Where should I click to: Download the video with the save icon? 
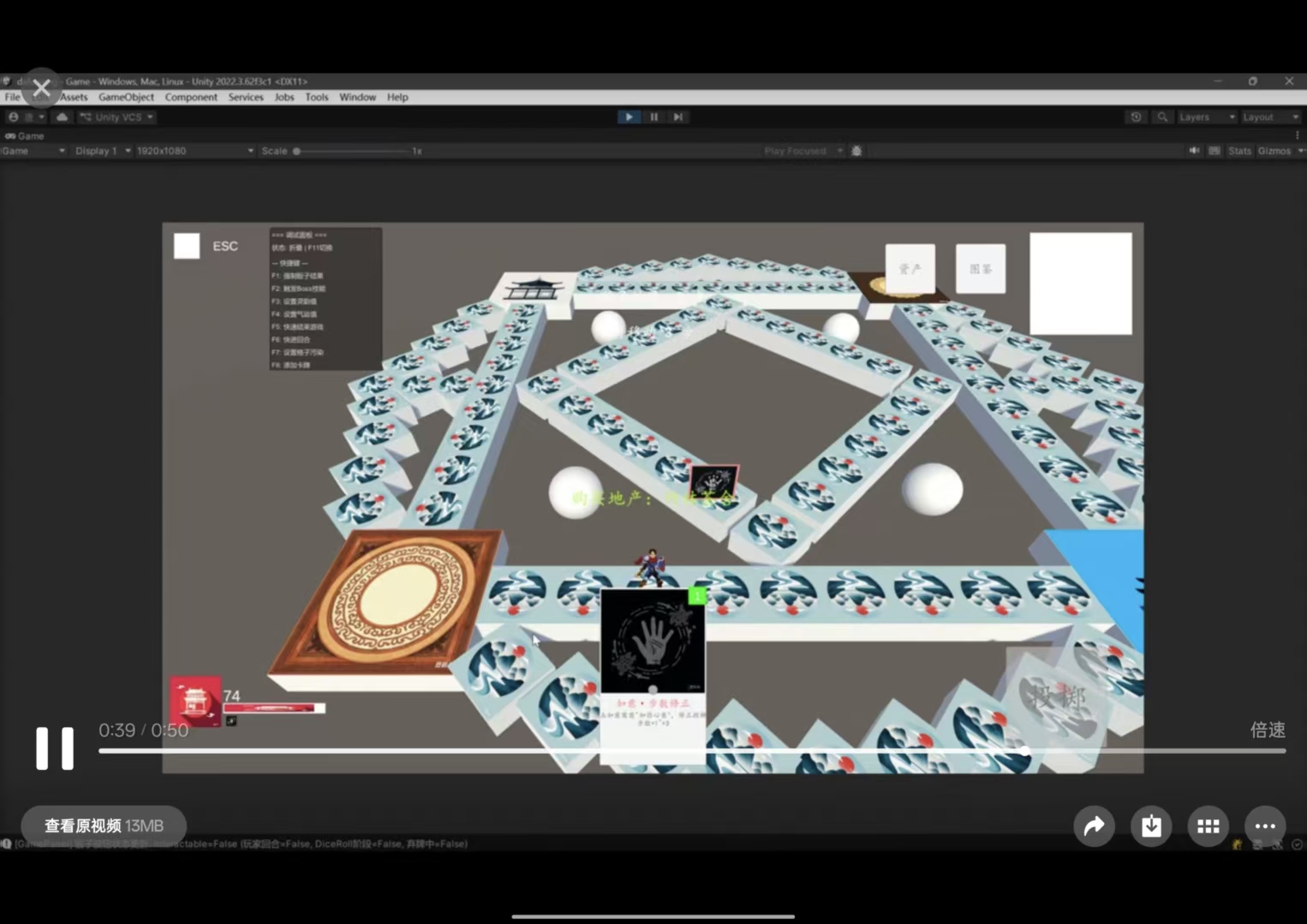[x=1151, y=826]
